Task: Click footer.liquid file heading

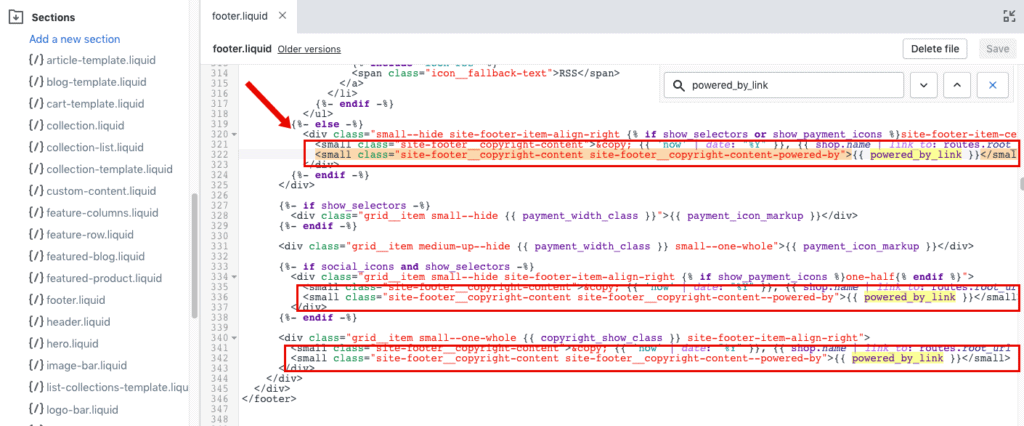Action: tap(241, 49)
